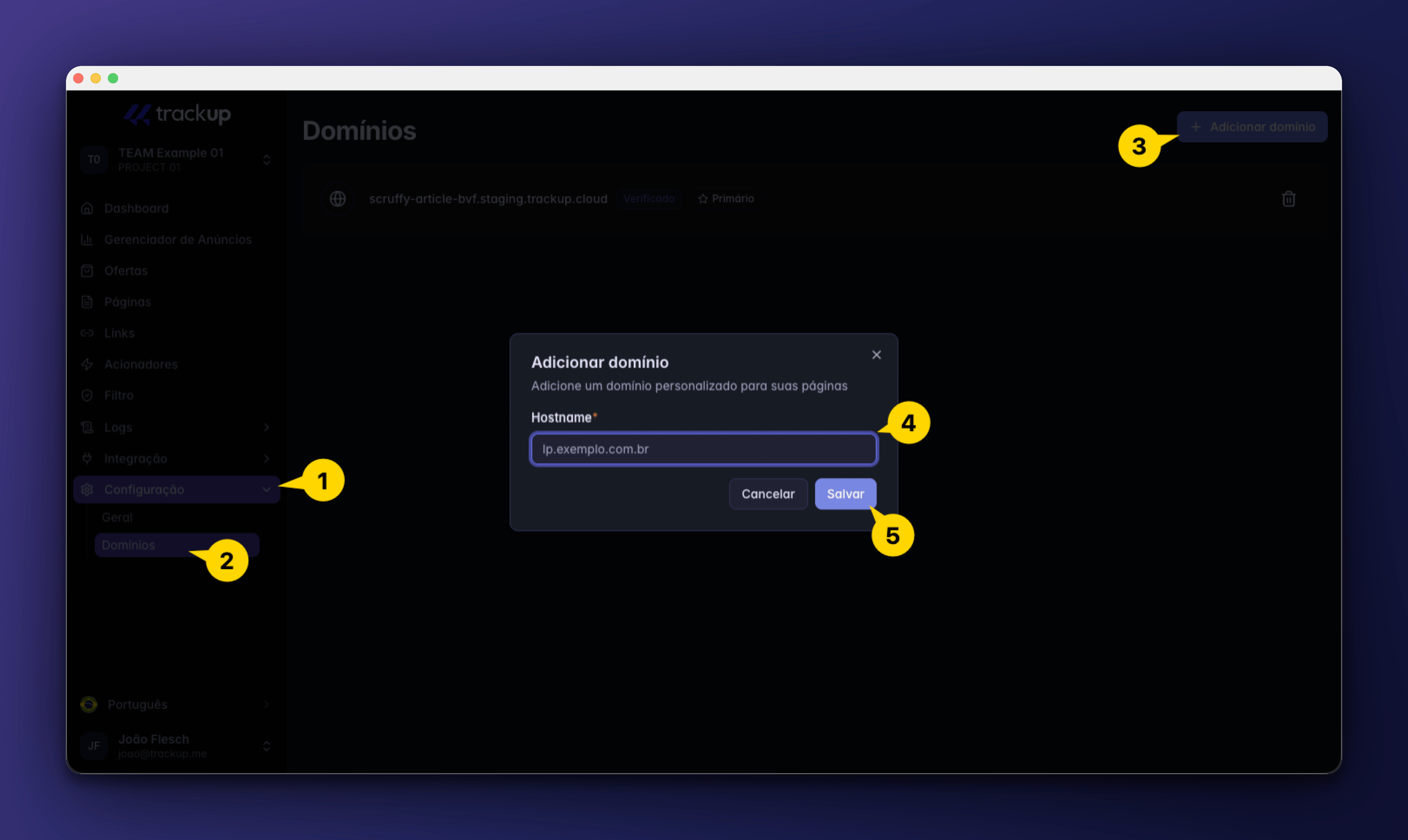Click the Adicionar domínio button in header
The height and width of the screenshot is (840, 1408).
pos(1252,127)
